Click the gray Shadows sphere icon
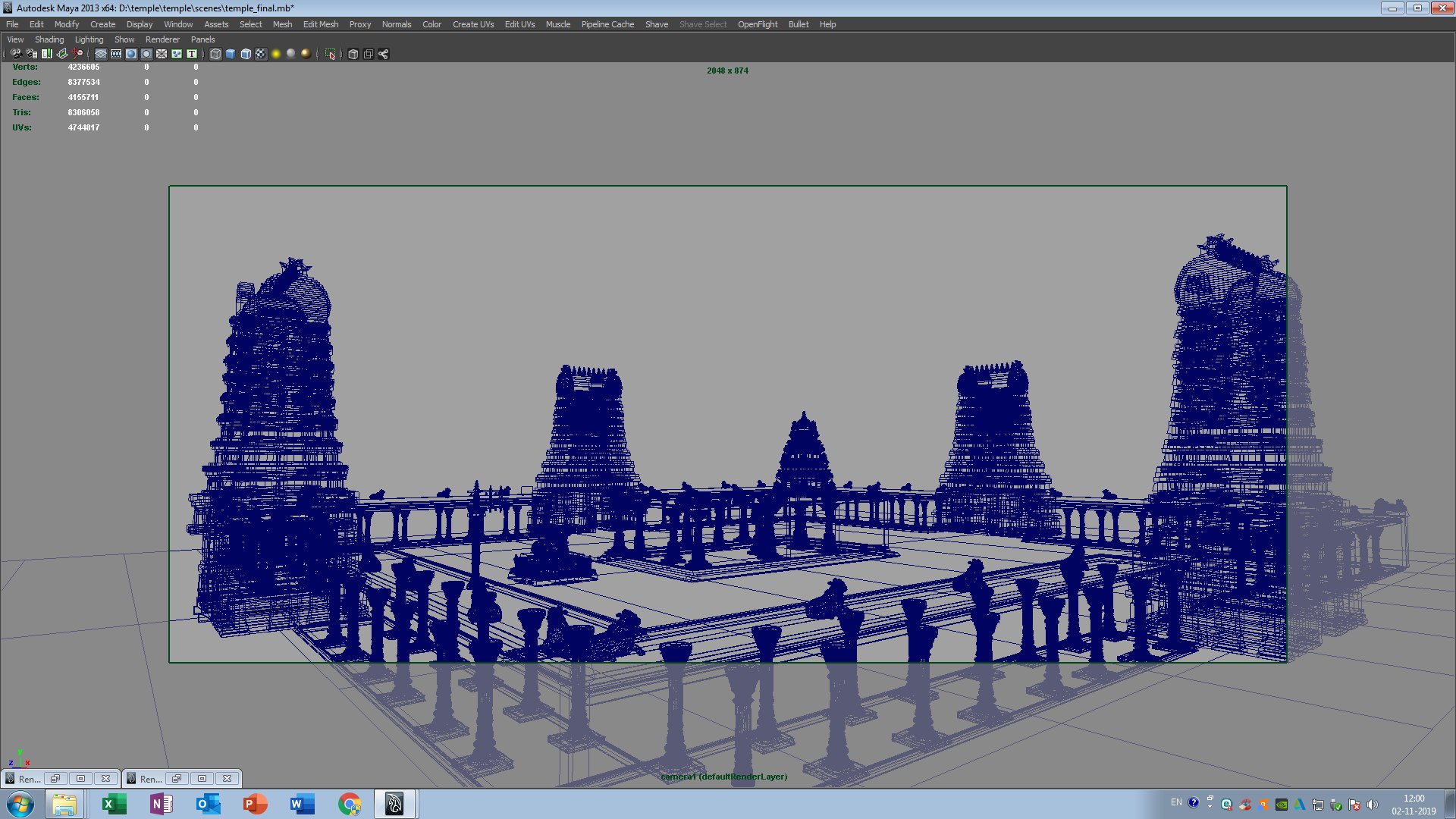This screenshot has width=1456, height=819. [290, 54]
